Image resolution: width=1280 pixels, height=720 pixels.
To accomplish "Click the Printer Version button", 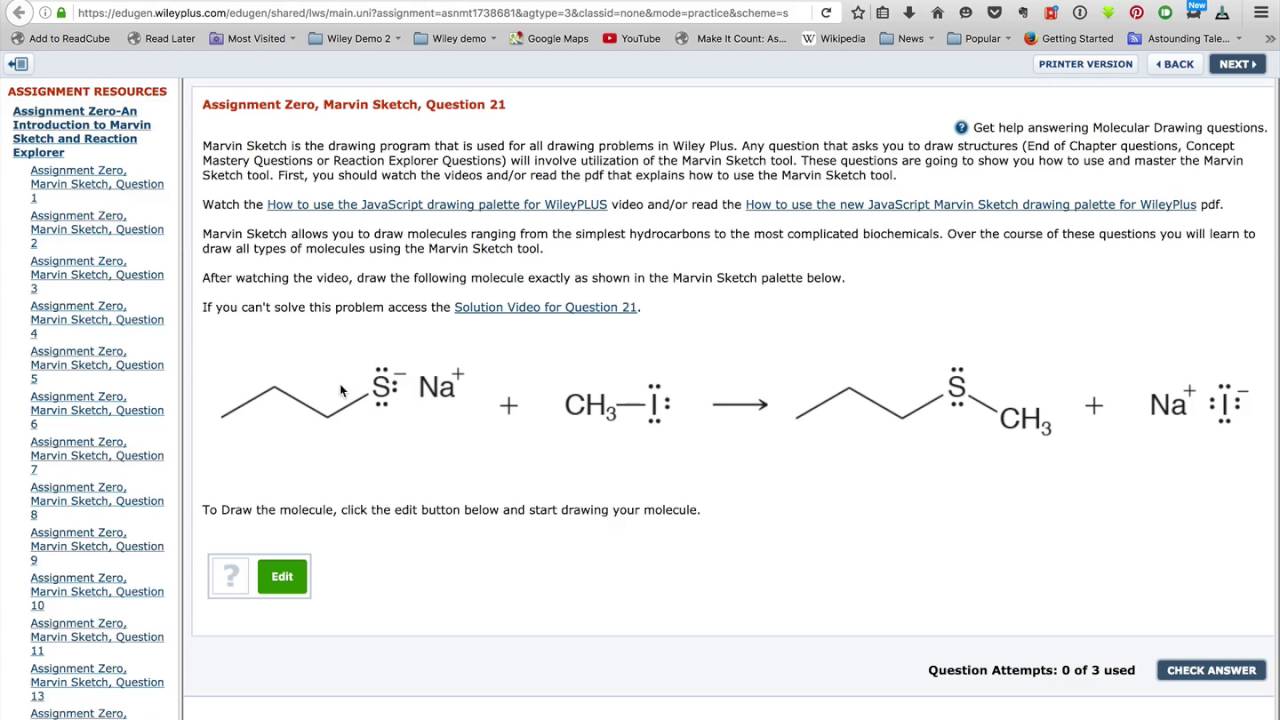I will (x=1085, y=64).
